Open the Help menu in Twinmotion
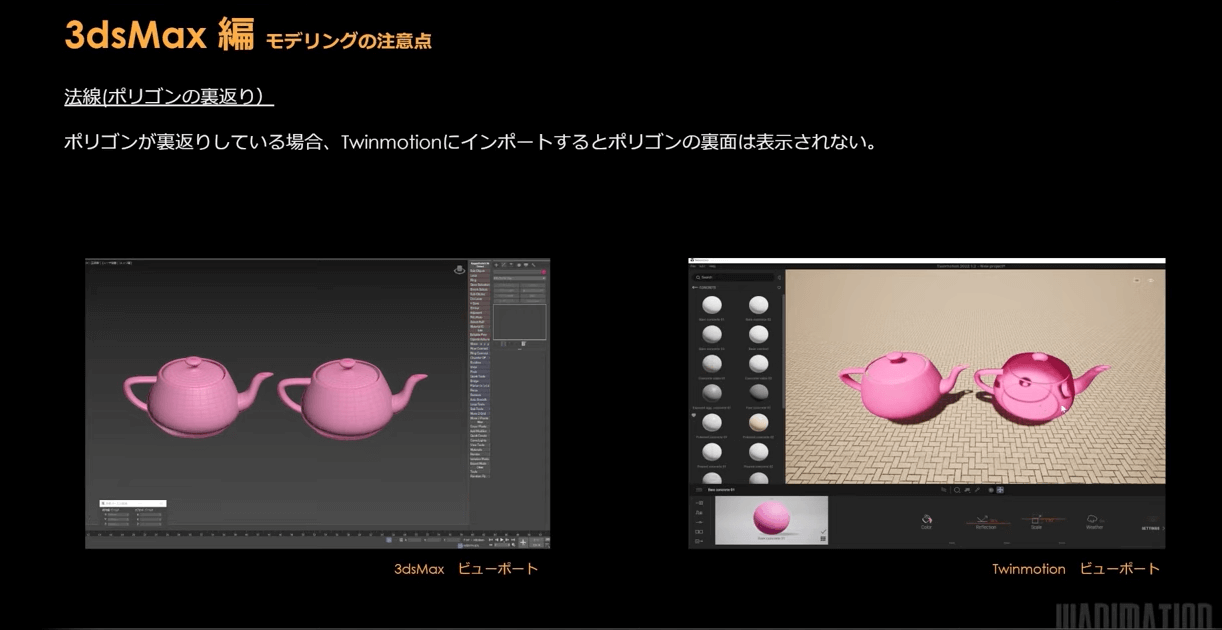The width and height of the screenshot is (1222, 630). click(712, 267)
